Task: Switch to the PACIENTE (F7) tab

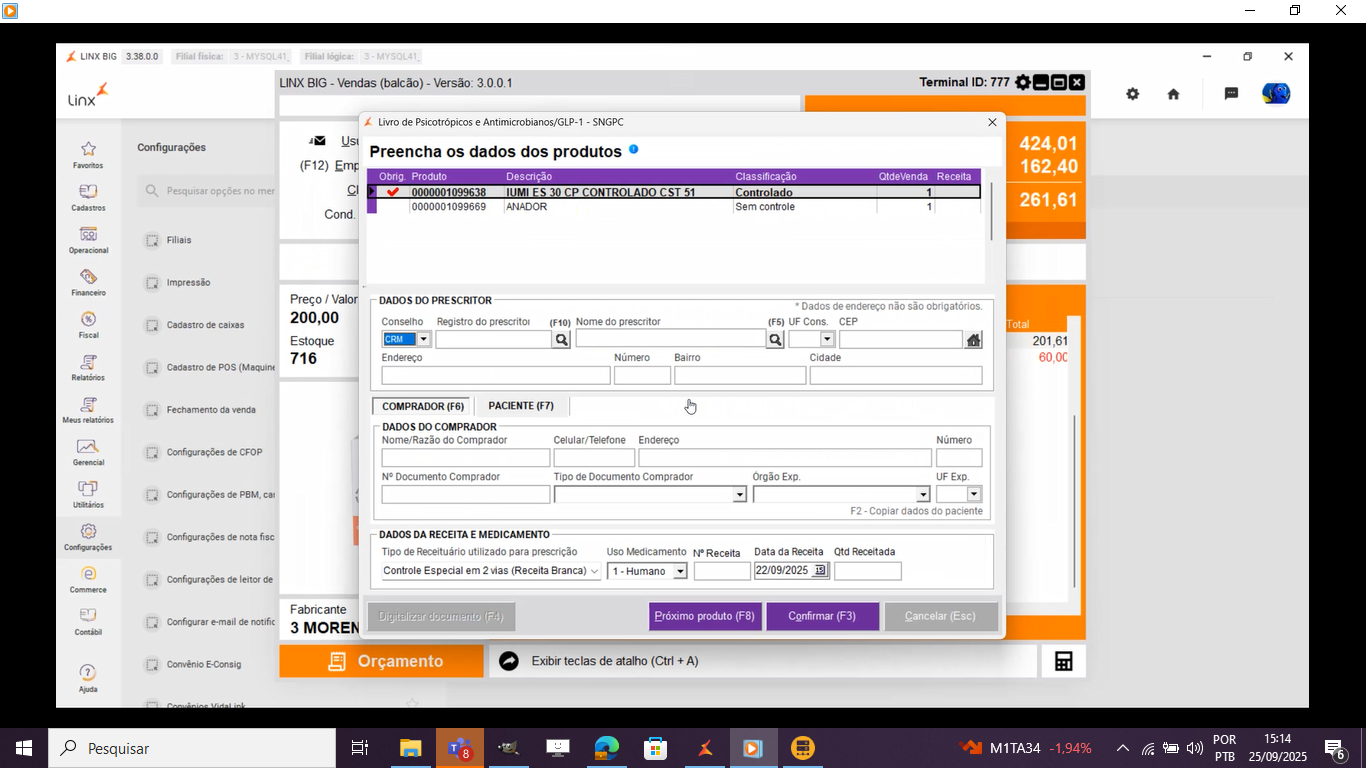Action: click(521, 406)
